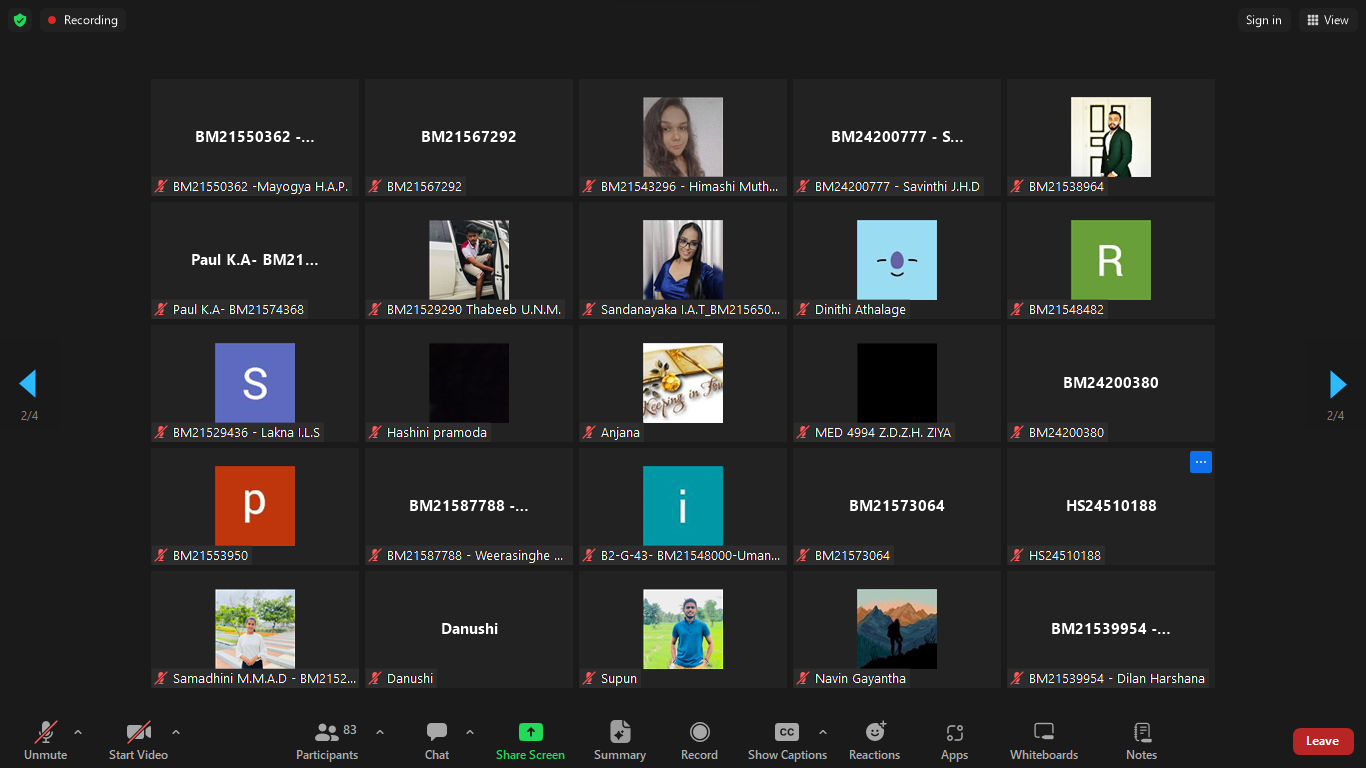Screen dimensions: 1366x768
Task: Toggle Show Captions on
Action: [787, 741]
